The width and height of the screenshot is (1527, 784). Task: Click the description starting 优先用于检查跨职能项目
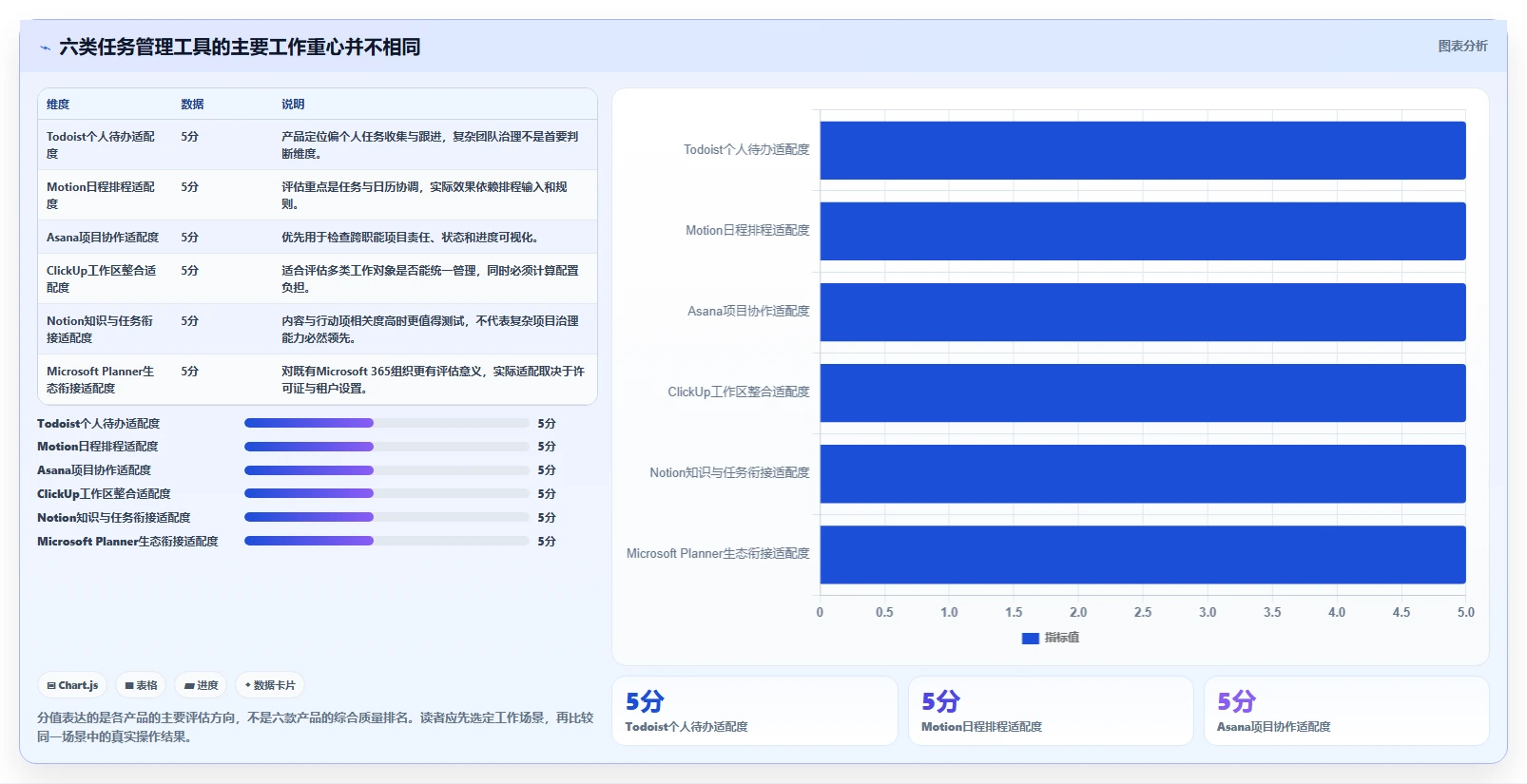(x=410, y=238)
